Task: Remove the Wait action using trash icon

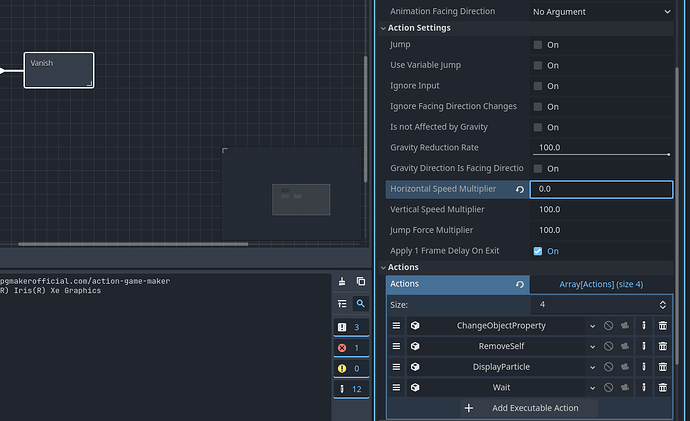Action: coord(662,387)
